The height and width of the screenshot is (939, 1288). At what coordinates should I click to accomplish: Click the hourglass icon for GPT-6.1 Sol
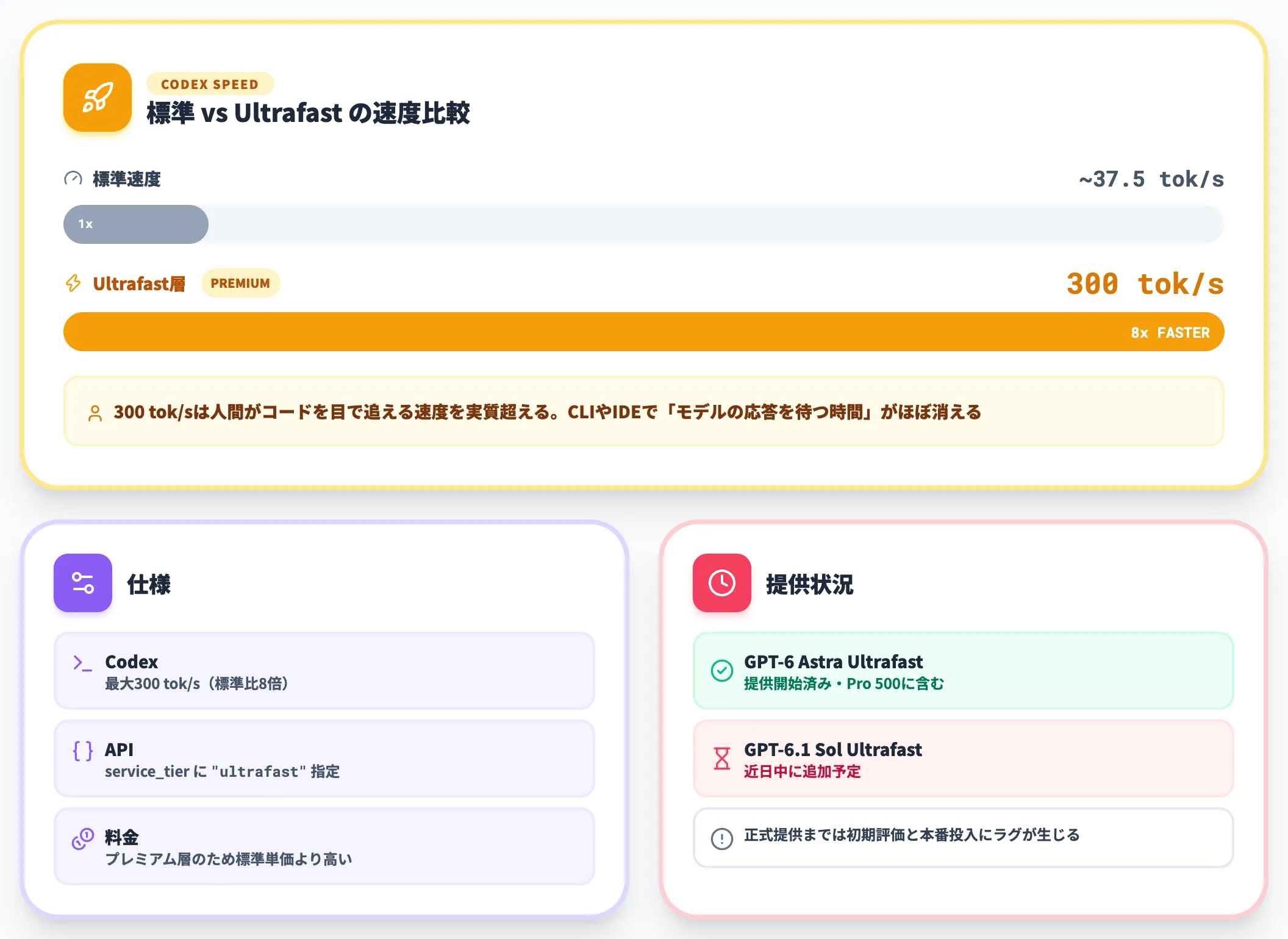(722, 759)
